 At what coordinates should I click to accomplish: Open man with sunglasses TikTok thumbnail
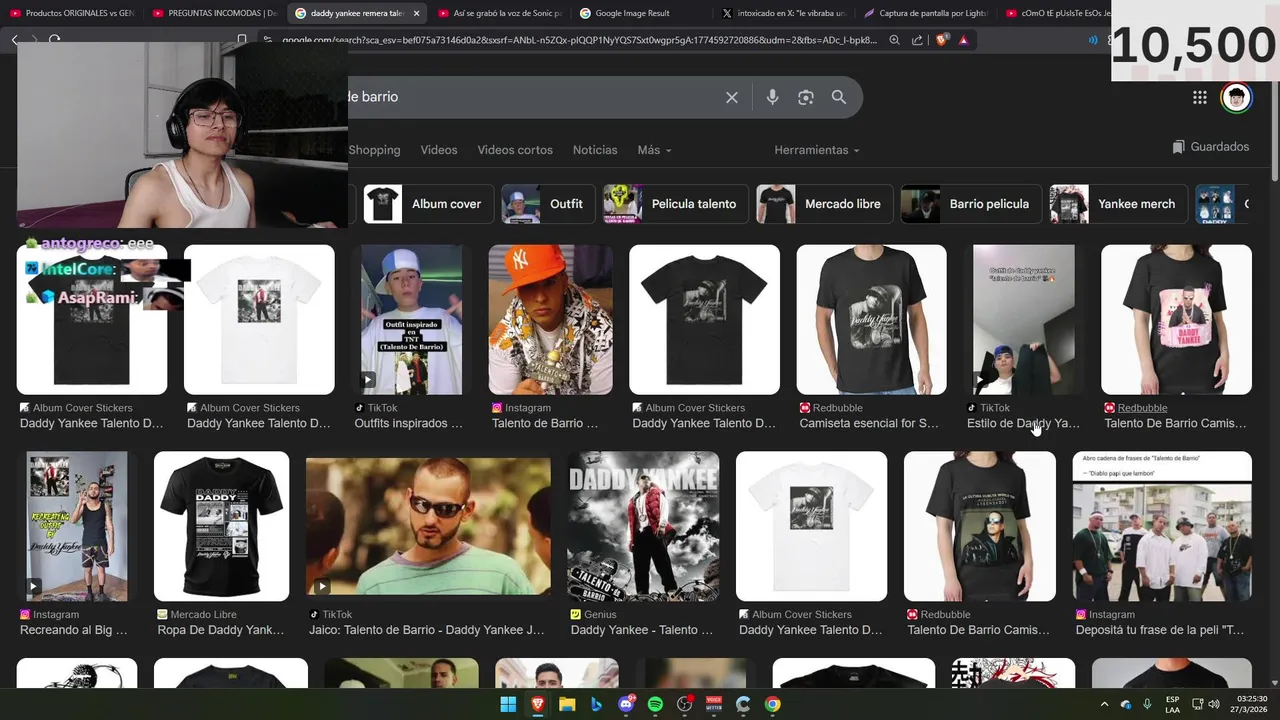coord(428,526)
